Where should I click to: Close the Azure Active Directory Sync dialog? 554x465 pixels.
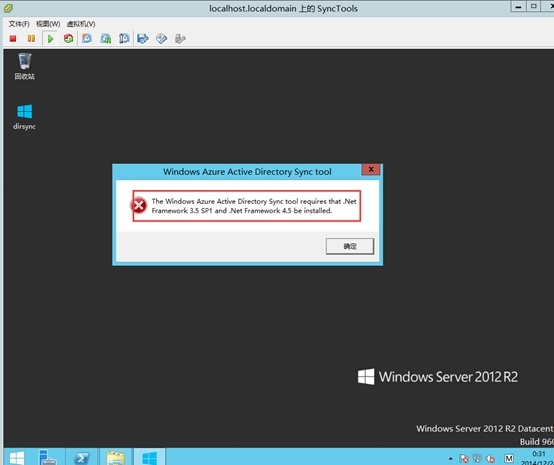pos(371,169)
